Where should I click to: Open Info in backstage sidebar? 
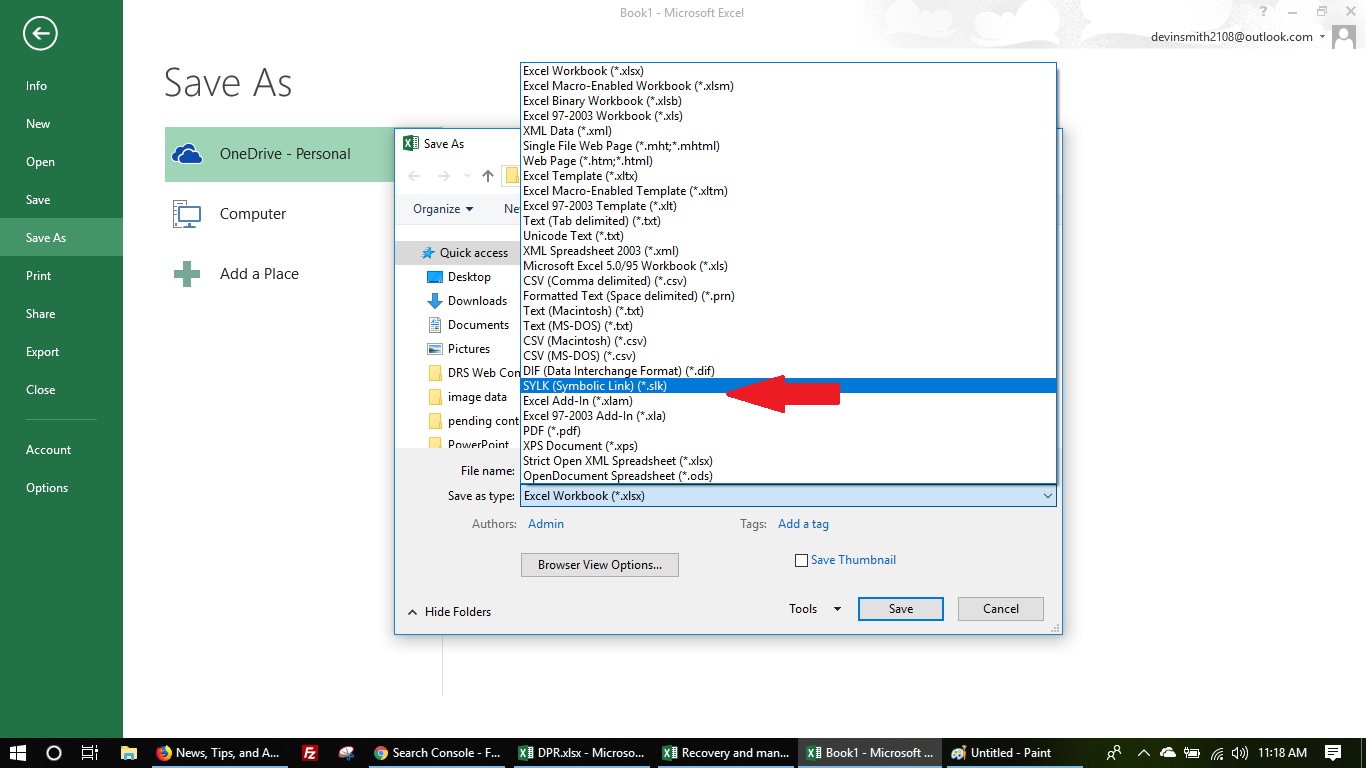coord(61,86)
